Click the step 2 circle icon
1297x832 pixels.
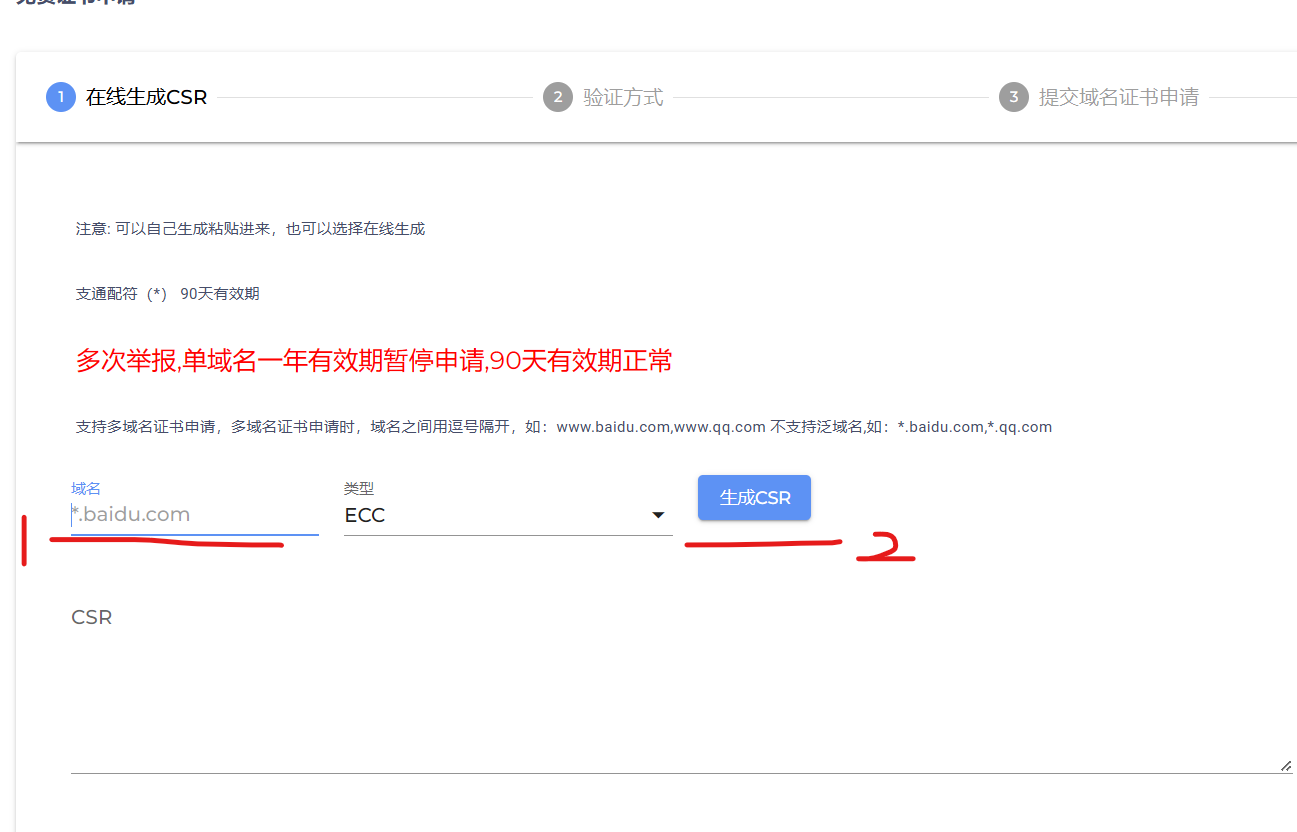(558, 97)
